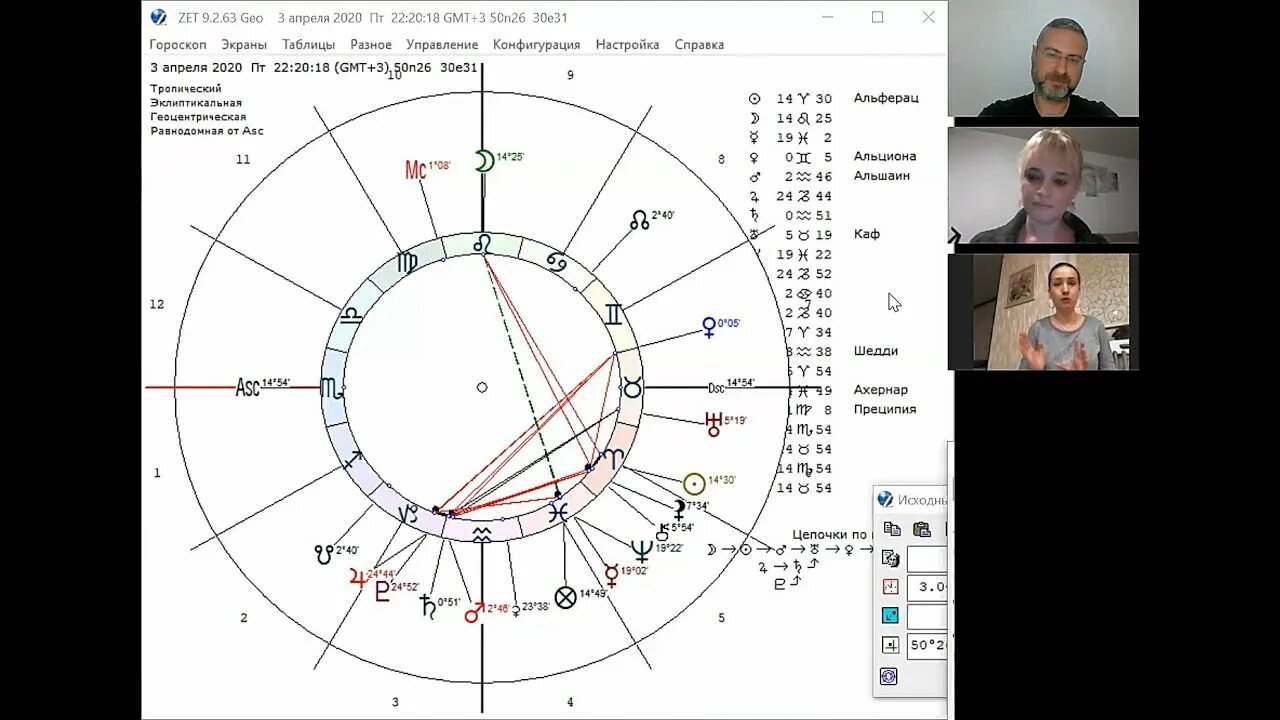Click the small circle at chart center
Image resolution: width=1280 pixels, height=720 pixels.
pyautogui.click(x=482, y=387)
